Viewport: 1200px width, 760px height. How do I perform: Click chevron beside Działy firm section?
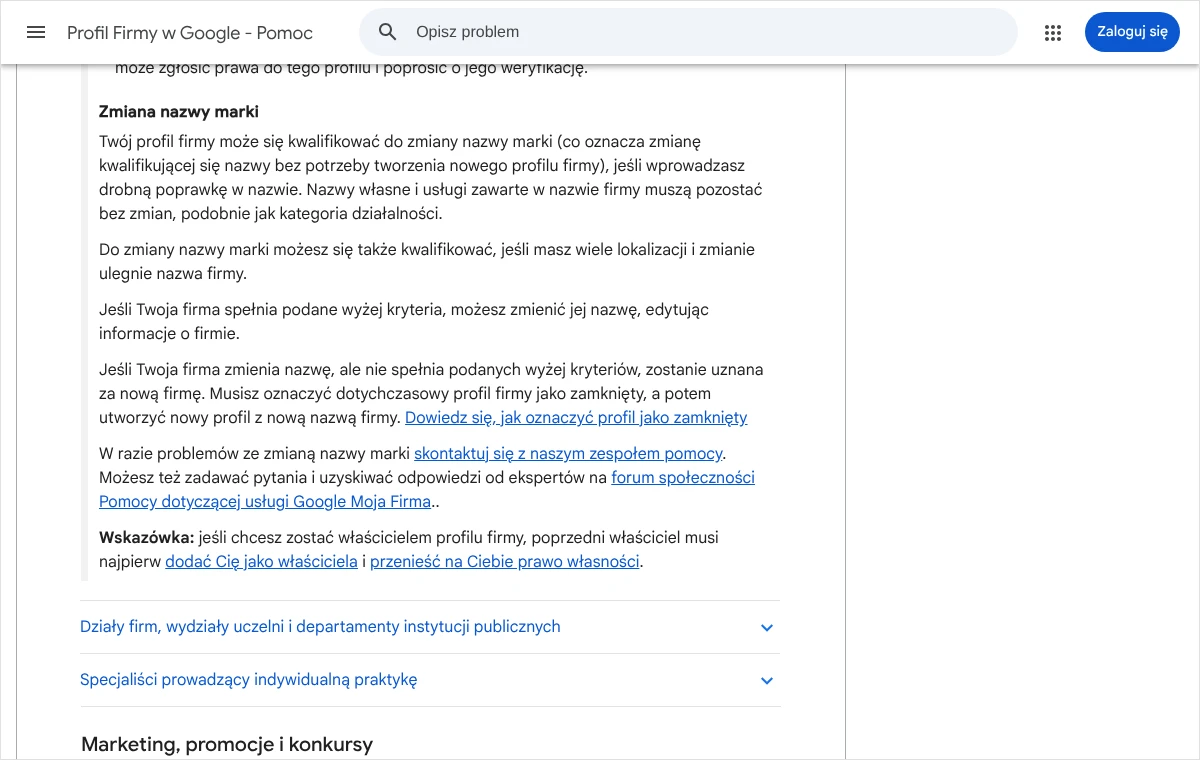[767, 628]
